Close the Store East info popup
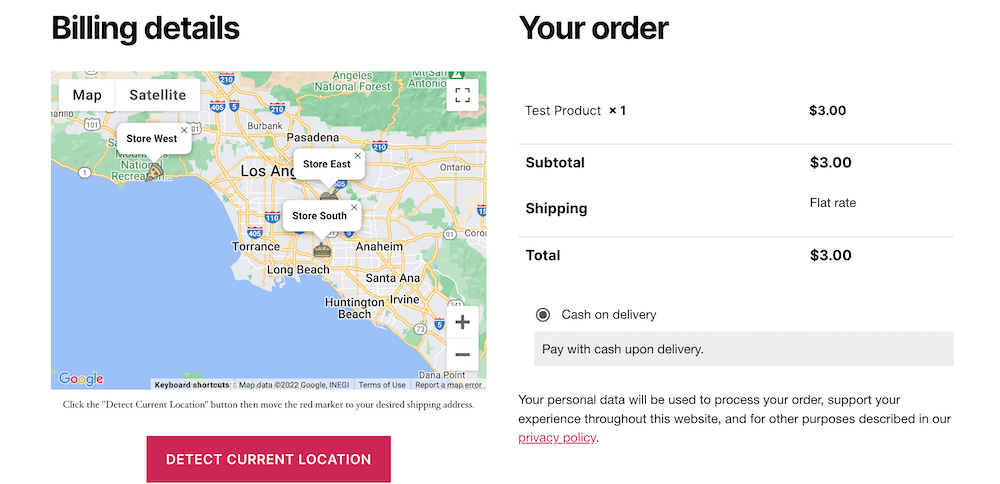1000x484 pixels. 357,156
